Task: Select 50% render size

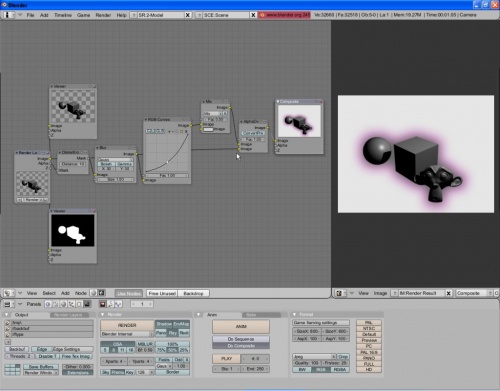Action: point(172,350)
